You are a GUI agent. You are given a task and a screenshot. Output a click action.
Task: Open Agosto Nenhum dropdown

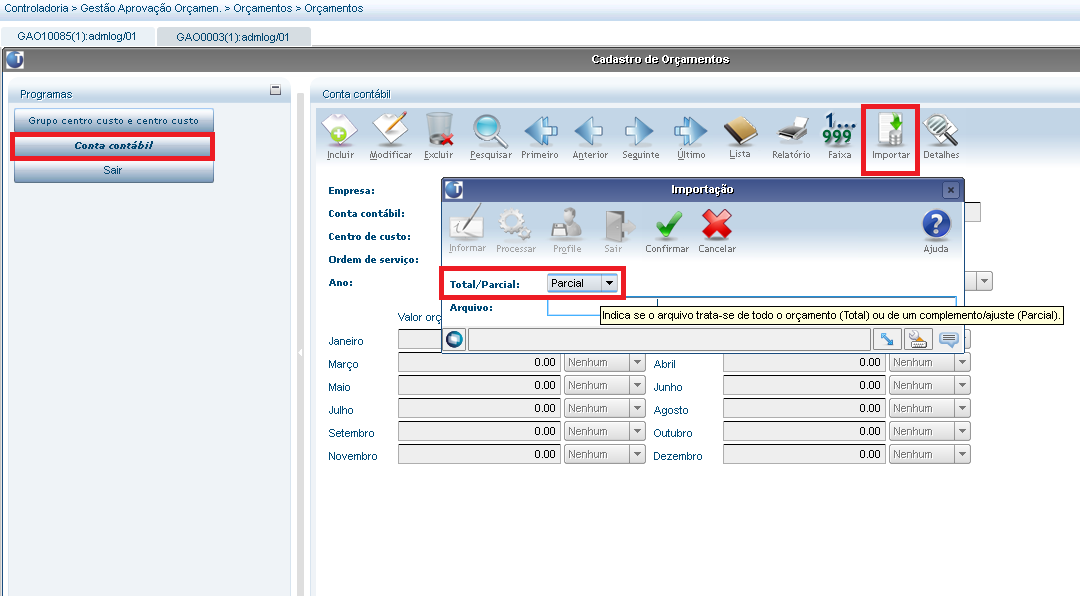[x=929, y=409]
